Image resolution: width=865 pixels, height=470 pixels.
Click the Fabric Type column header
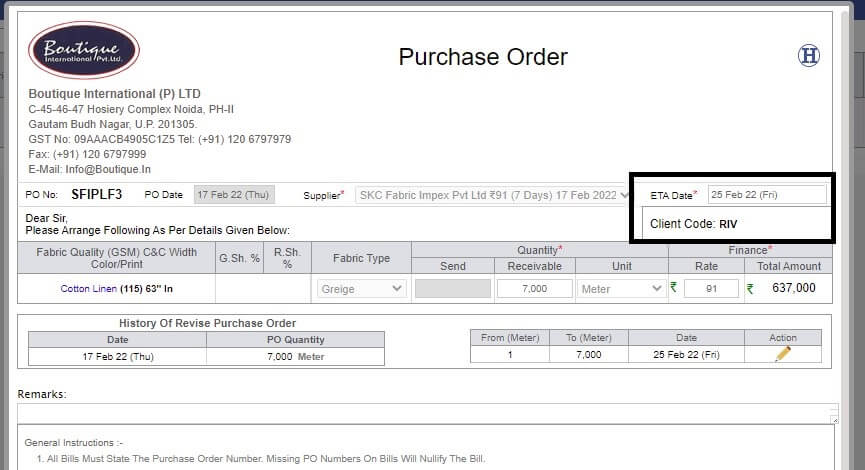coord(361,258)
